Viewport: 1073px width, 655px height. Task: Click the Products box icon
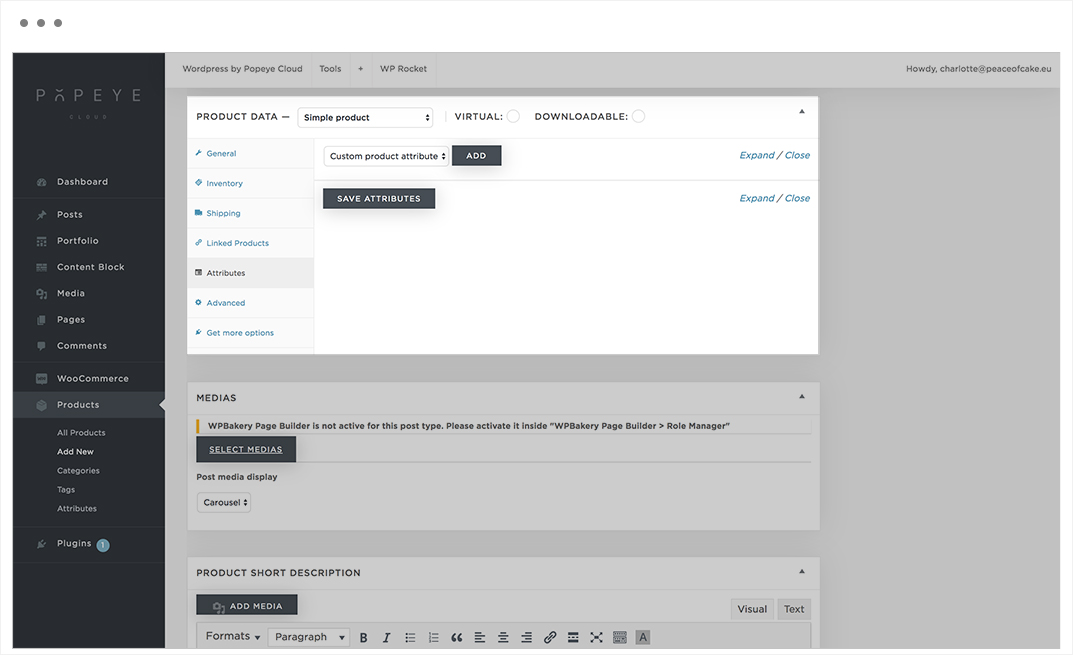[x=42, y=405]
